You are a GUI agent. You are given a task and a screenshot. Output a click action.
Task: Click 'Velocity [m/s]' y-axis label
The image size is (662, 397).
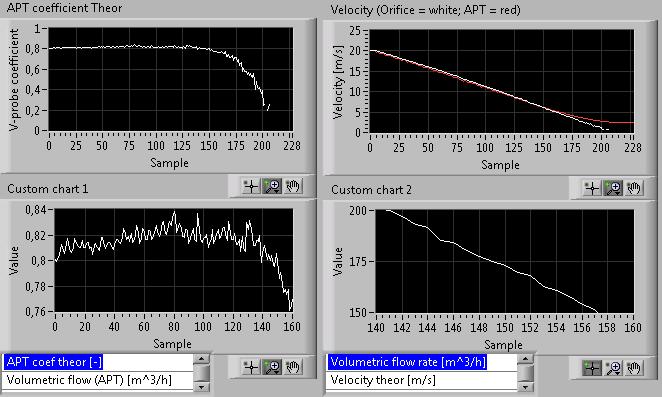(338, 82)
